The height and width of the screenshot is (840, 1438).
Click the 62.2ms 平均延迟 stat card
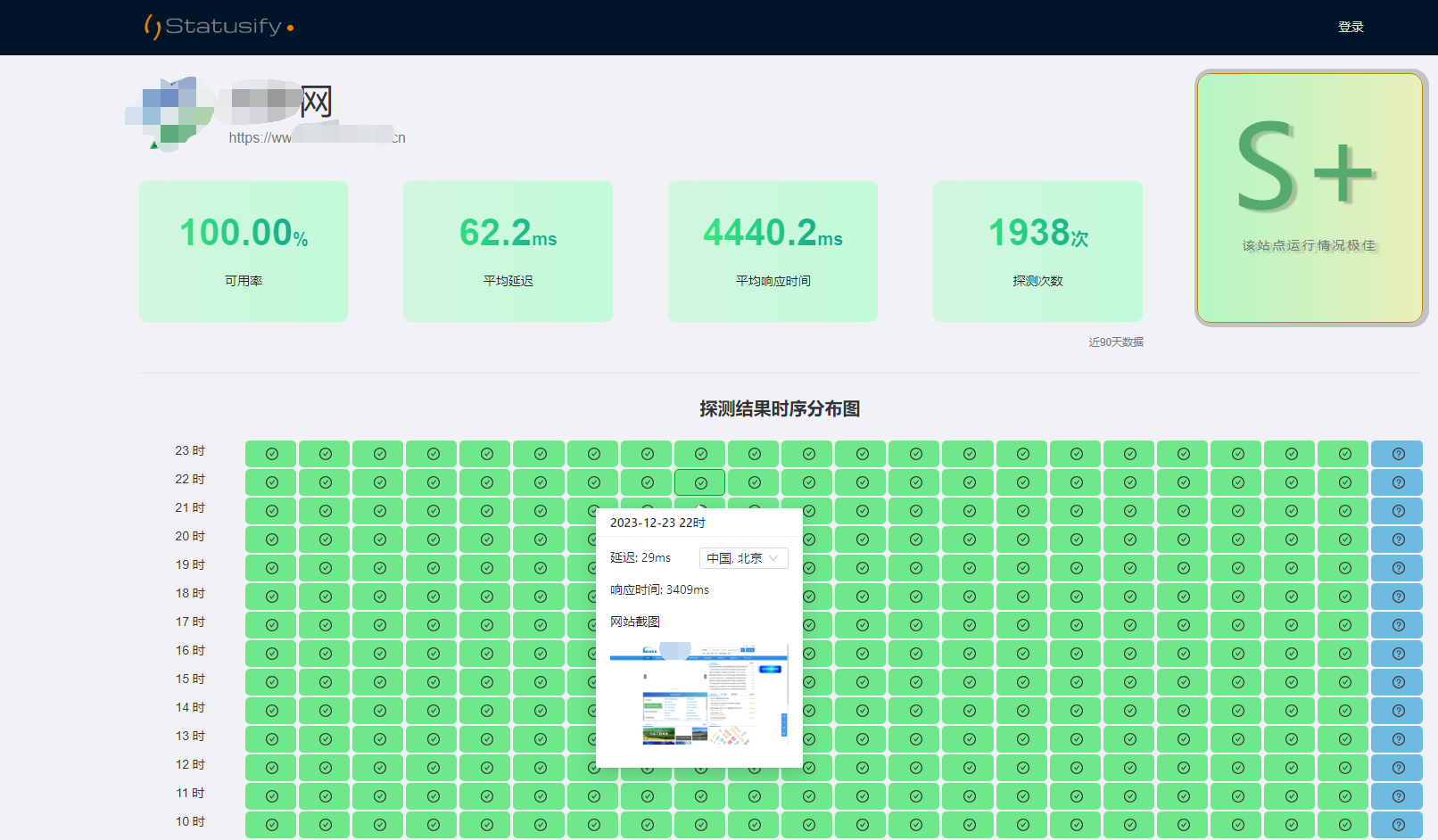click(508, 251)
